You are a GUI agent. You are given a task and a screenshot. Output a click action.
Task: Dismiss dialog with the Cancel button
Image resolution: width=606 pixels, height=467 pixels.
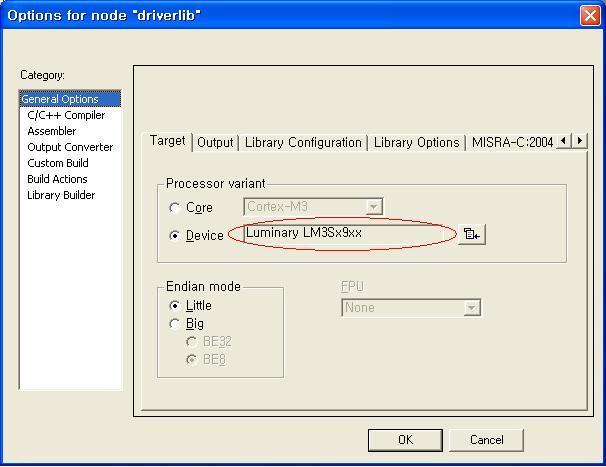tap(486, 440)
